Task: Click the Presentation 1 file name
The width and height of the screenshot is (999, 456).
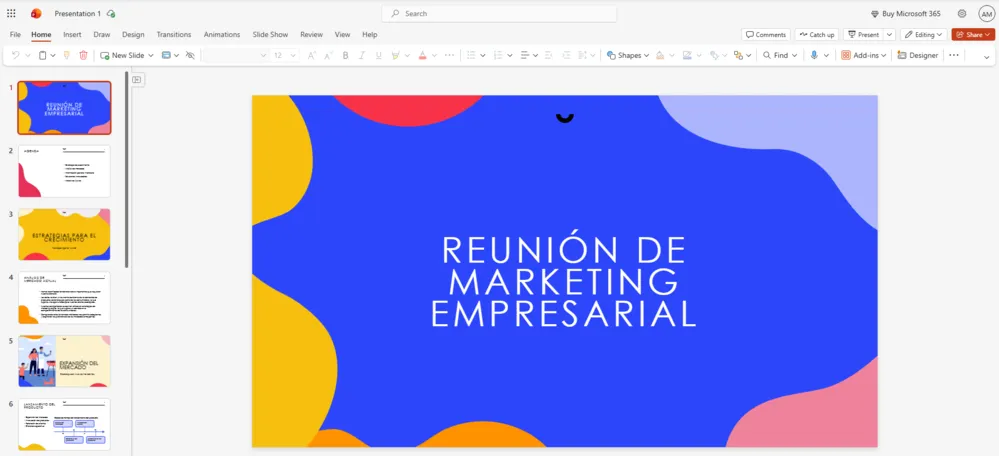Action: coord(78,13)
